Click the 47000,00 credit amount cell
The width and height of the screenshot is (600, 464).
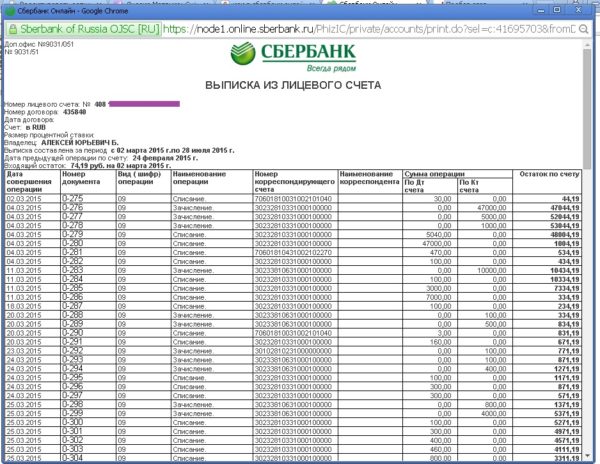(485, 208)
